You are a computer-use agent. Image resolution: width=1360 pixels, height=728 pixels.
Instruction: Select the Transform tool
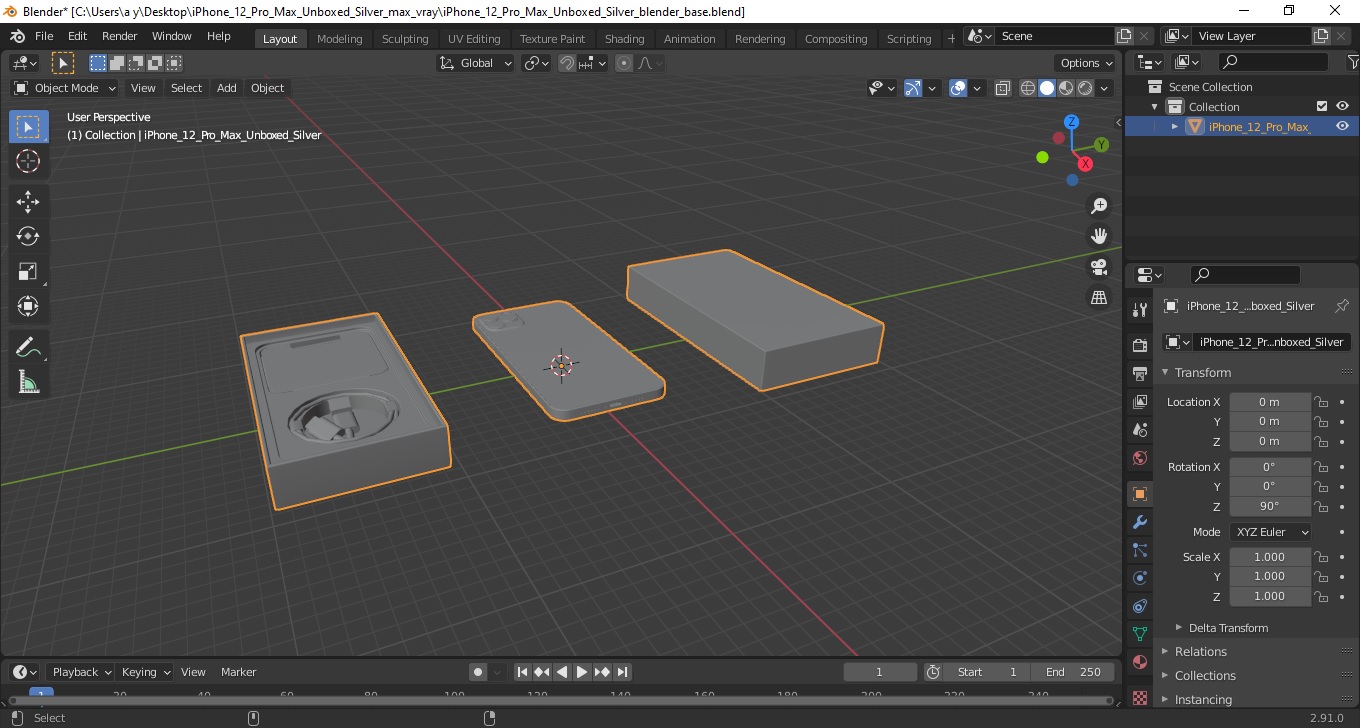point(28,306)
